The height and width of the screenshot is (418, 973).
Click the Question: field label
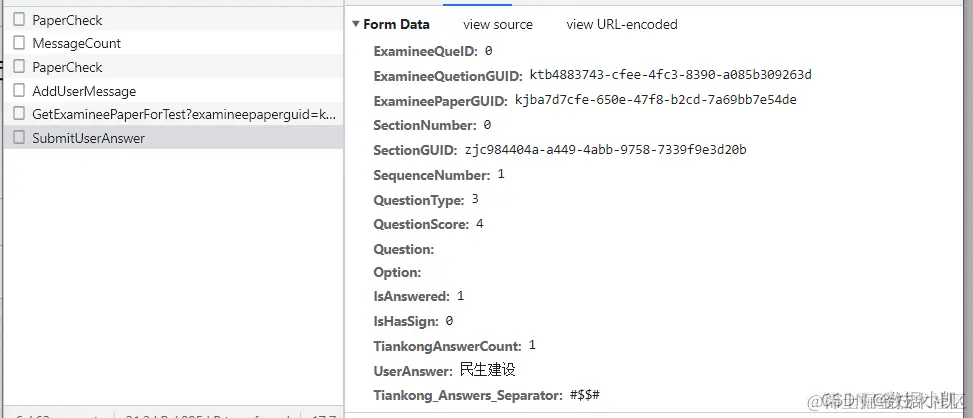coord(403,249)
